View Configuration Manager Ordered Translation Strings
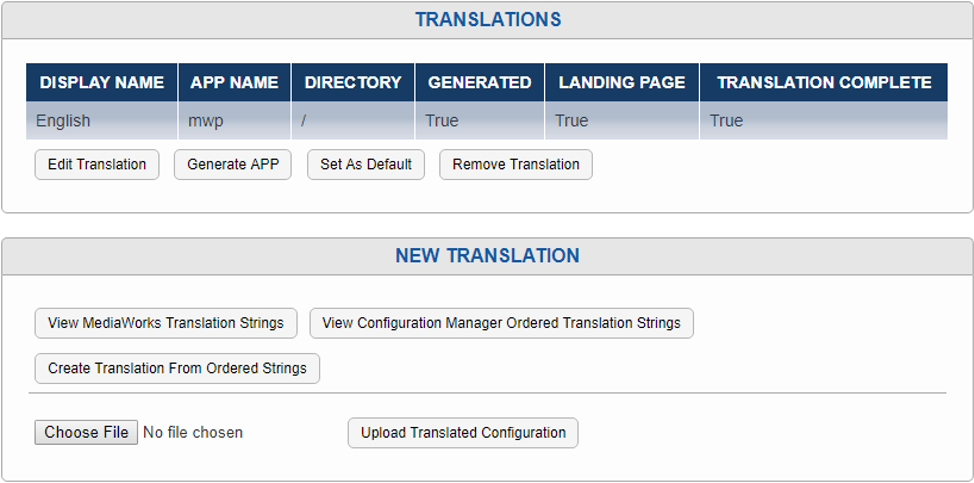Screen dimensions: 974x483 (x=501, y=323)
